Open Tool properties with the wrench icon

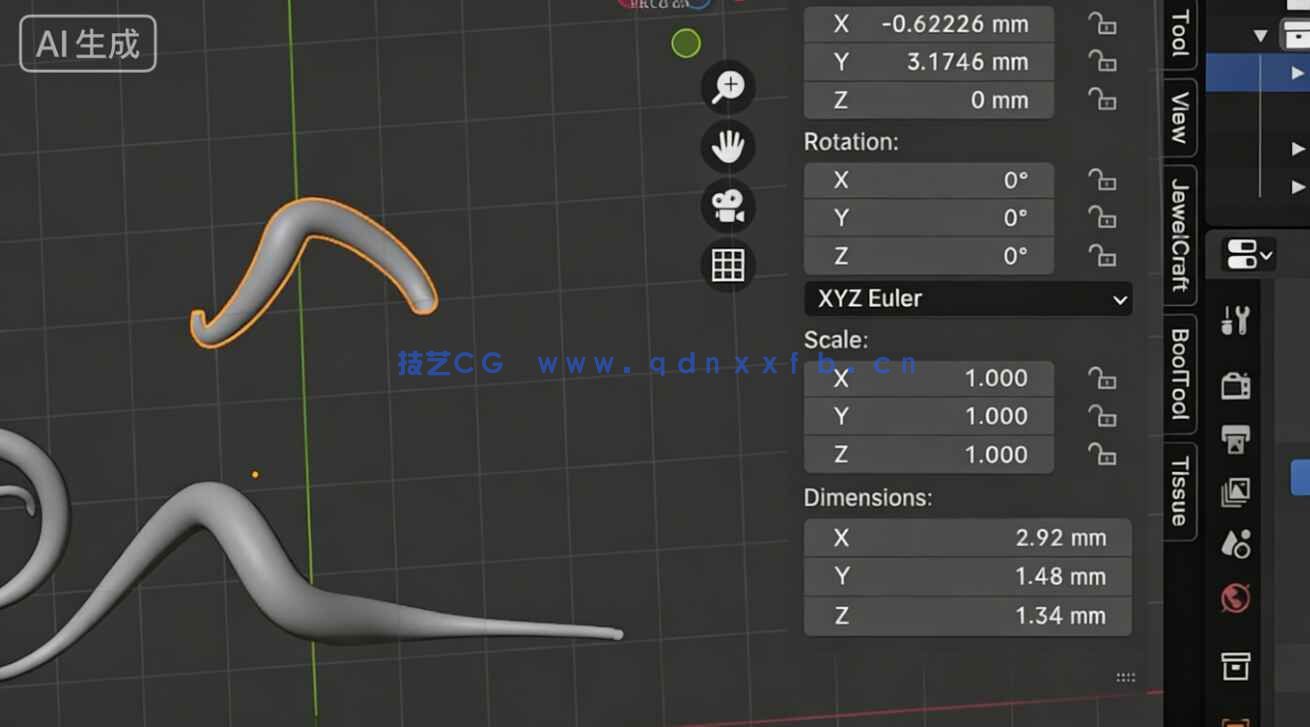click(x=1235, y=320)
